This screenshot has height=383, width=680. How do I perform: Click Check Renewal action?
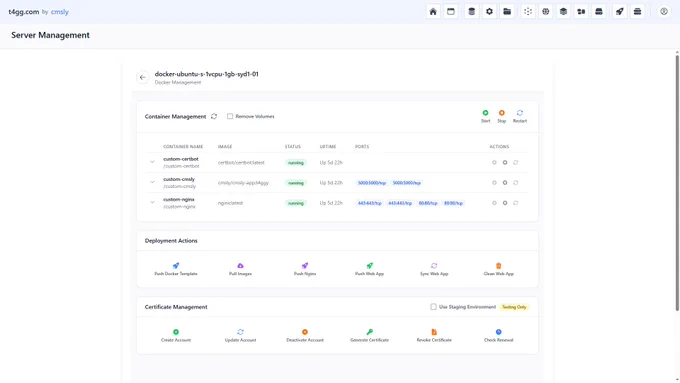click(x=499, y=335)
